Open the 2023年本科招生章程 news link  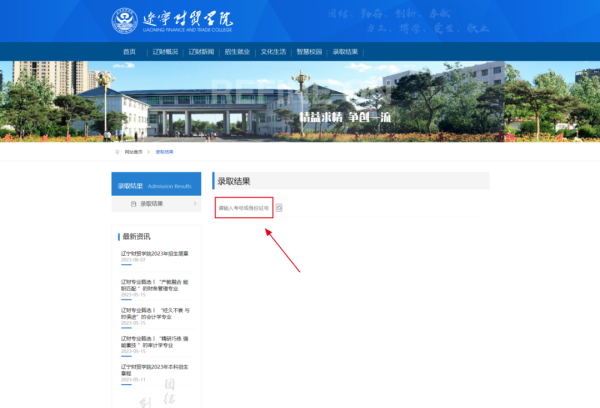click(x=154, y=371)
